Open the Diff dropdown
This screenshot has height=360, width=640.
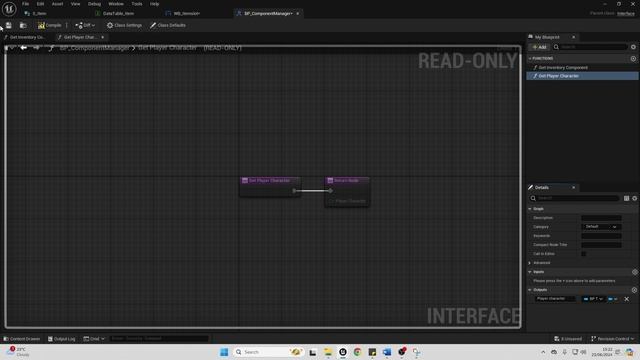click(x=85, y=25)
